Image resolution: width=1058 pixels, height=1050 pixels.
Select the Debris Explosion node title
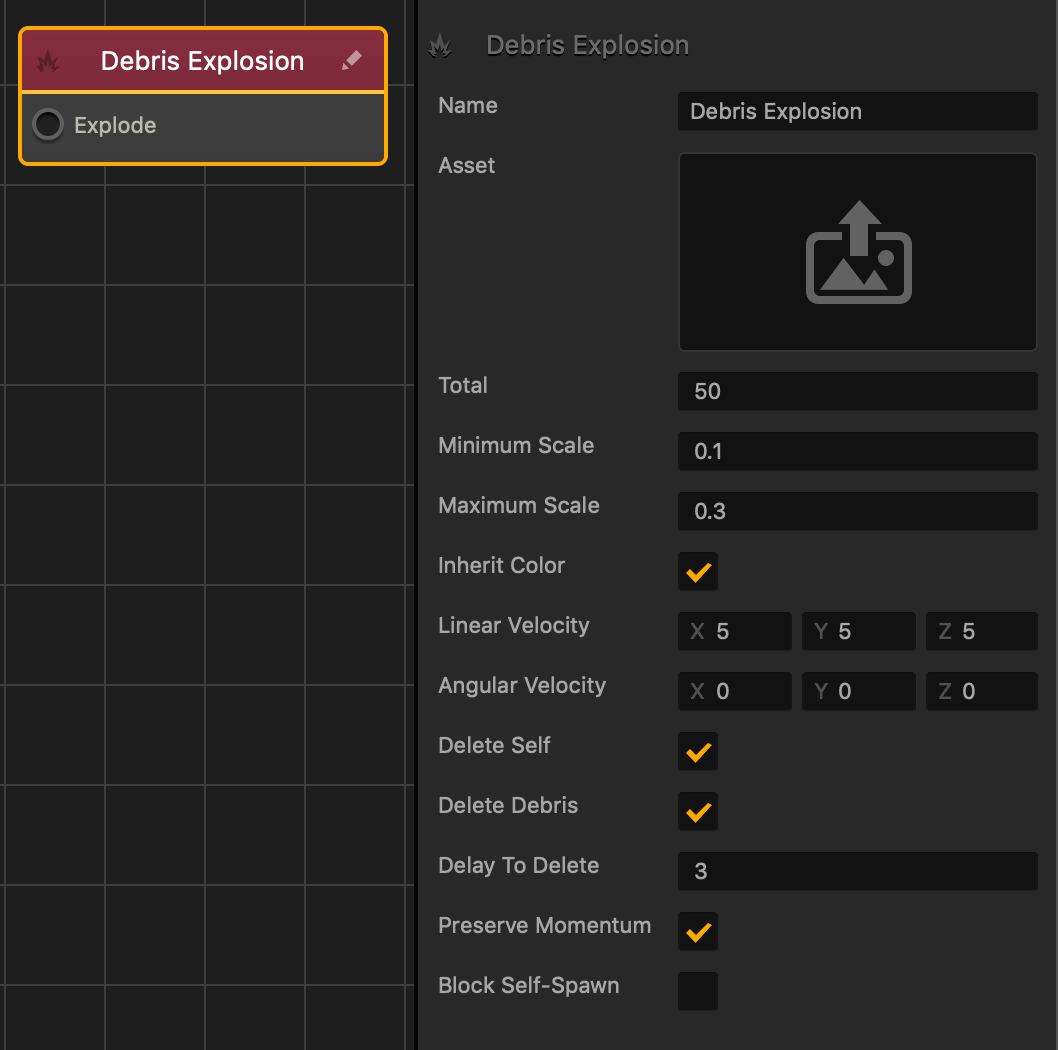point(202,61)
